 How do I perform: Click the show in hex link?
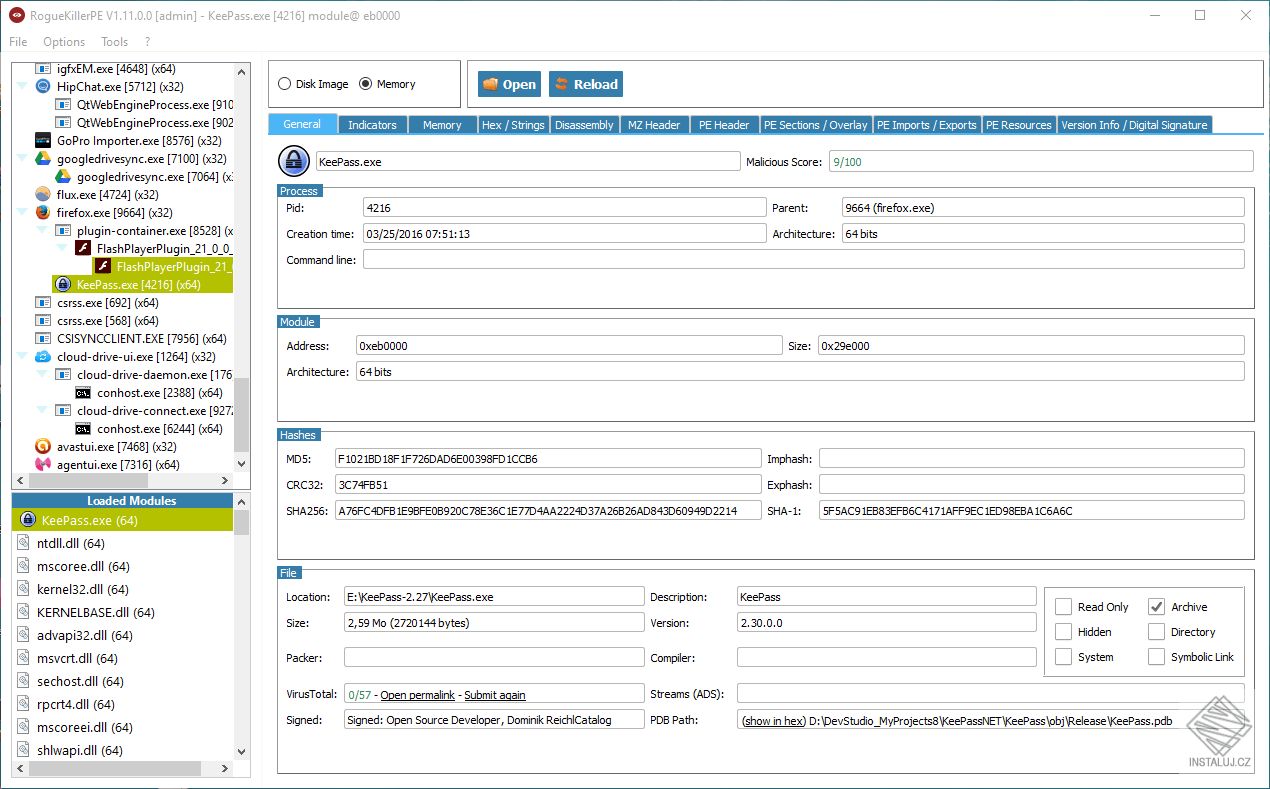[x=774, y=721]
